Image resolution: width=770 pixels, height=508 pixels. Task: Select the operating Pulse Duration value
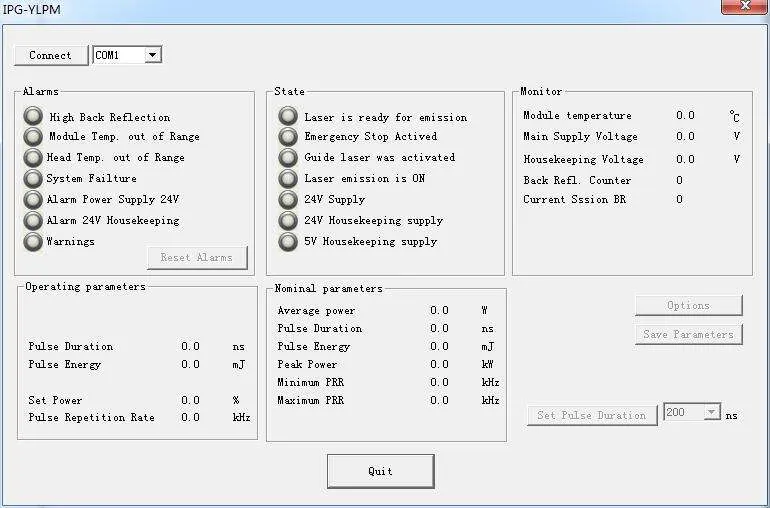click(x=190, y=346)
